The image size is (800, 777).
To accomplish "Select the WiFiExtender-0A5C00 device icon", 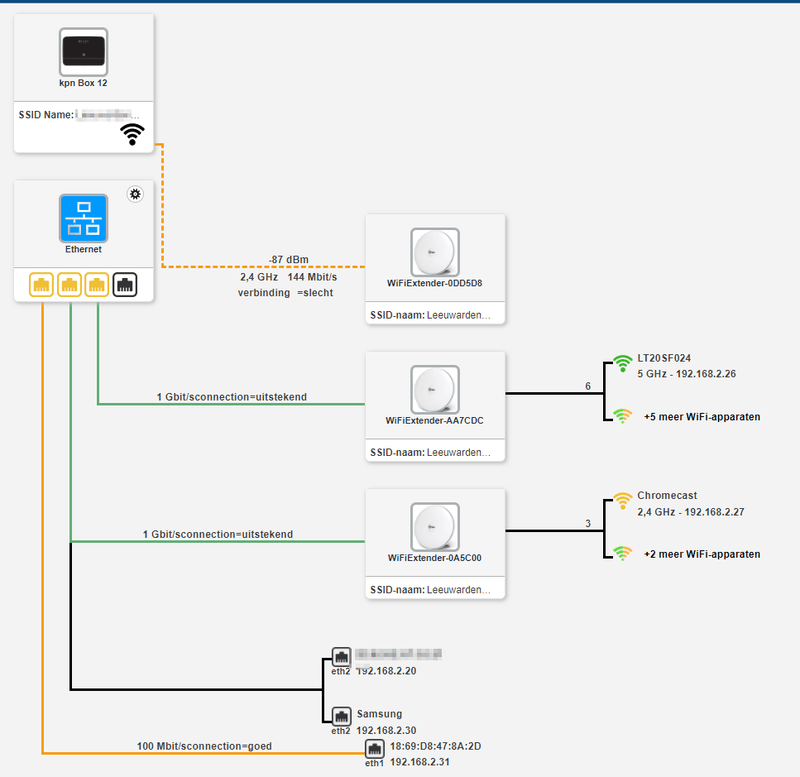I will [435, 527].
